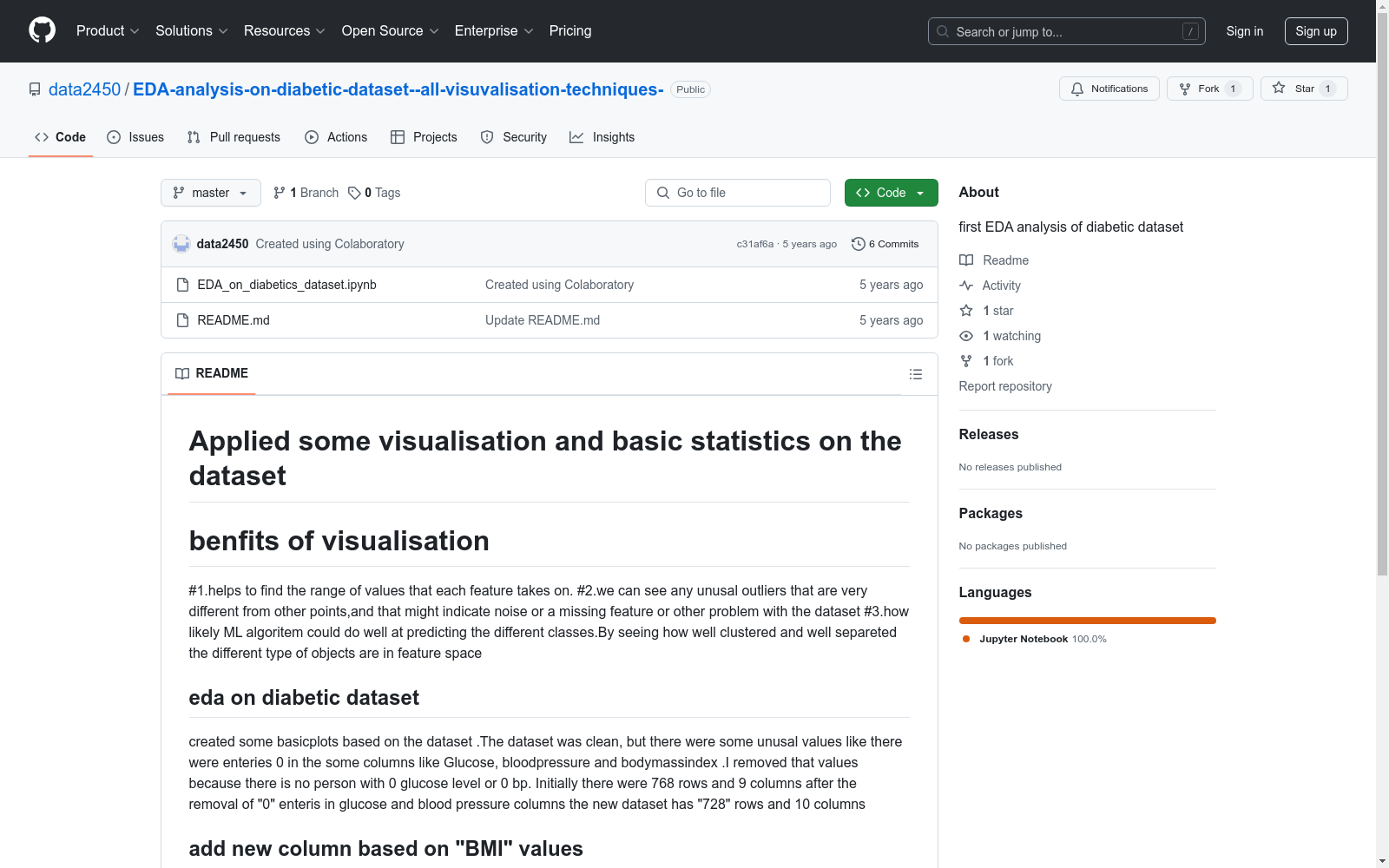
Task: Open commit hash c31af6a
Action: (x=755, y=244)
